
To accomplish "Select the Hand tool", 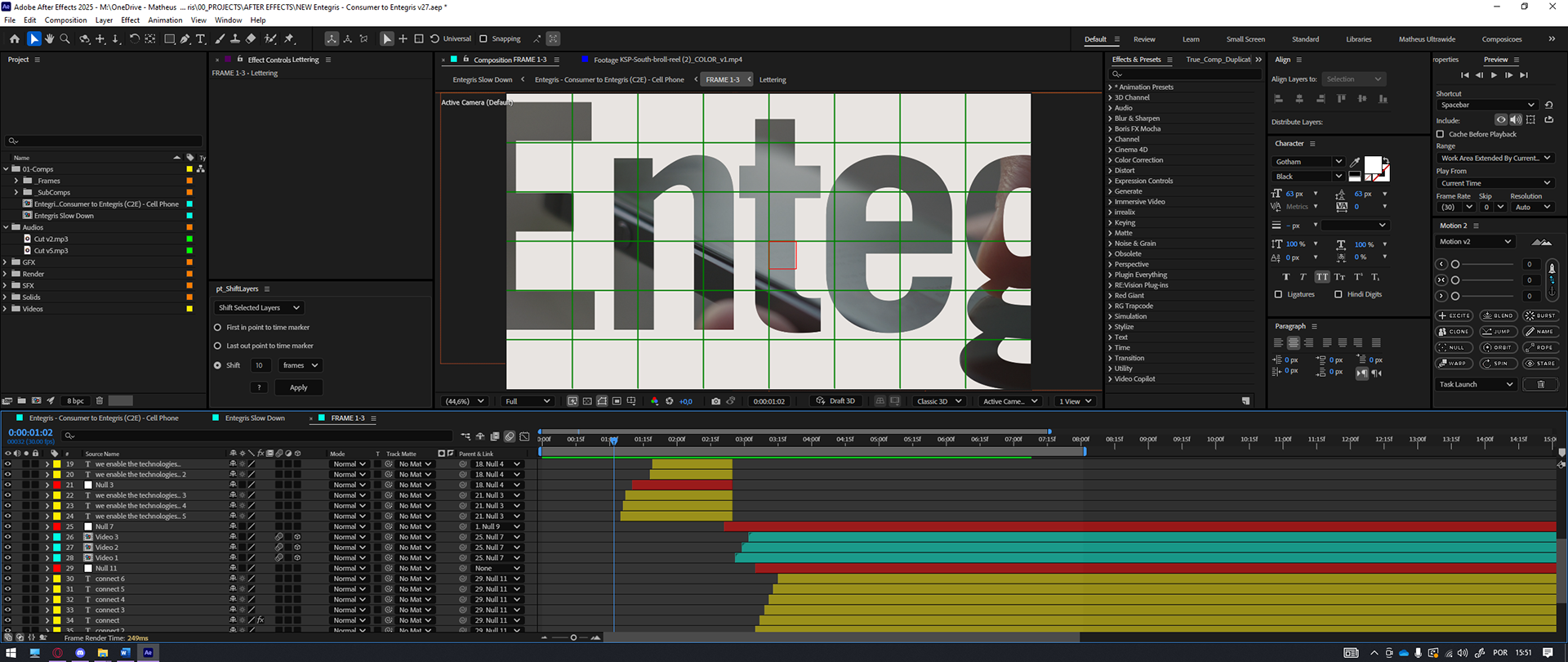I will (x=49, y=38).
